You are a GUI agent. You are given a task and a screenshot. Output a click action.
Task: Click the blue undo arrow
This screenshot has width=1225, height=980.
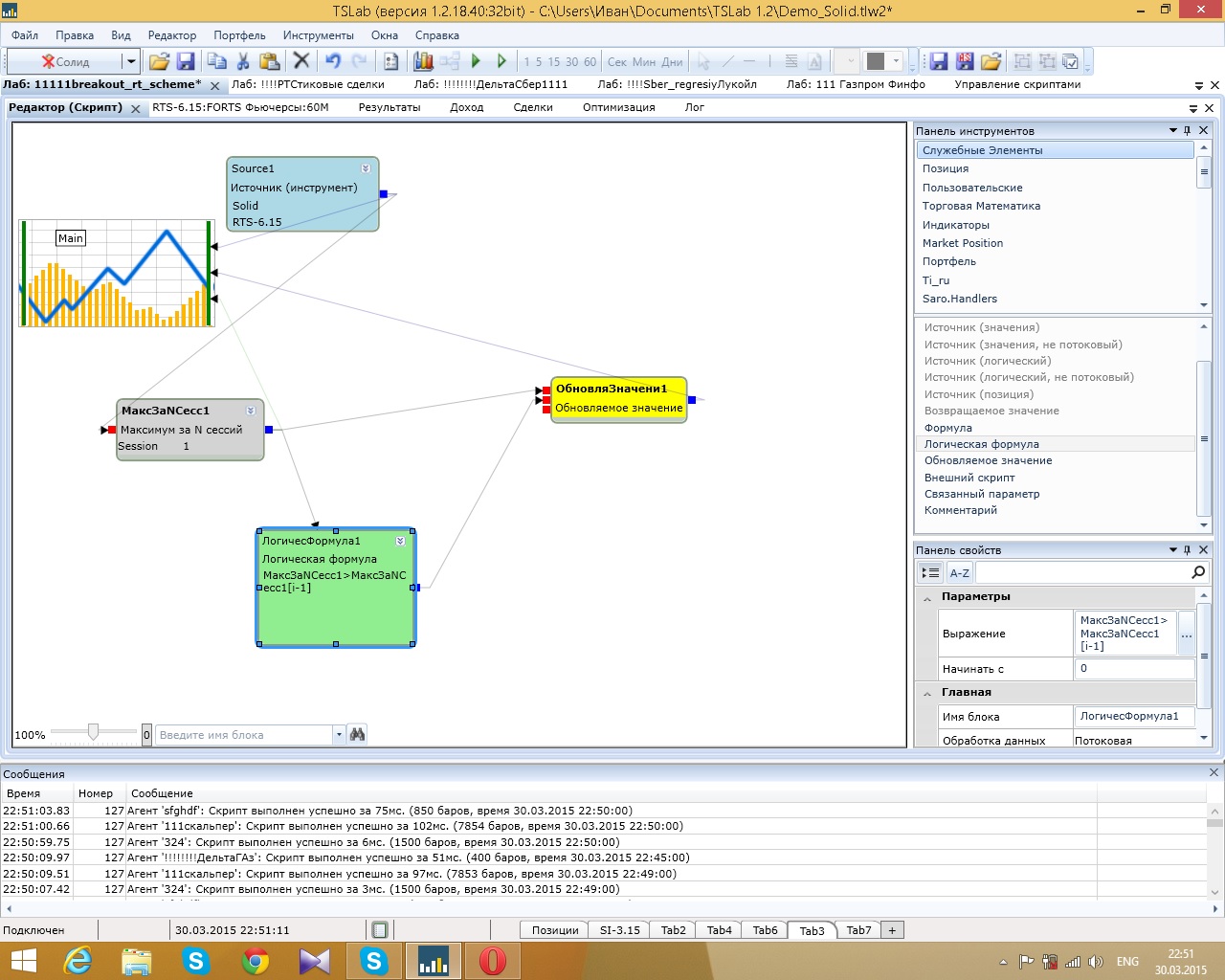332,61
